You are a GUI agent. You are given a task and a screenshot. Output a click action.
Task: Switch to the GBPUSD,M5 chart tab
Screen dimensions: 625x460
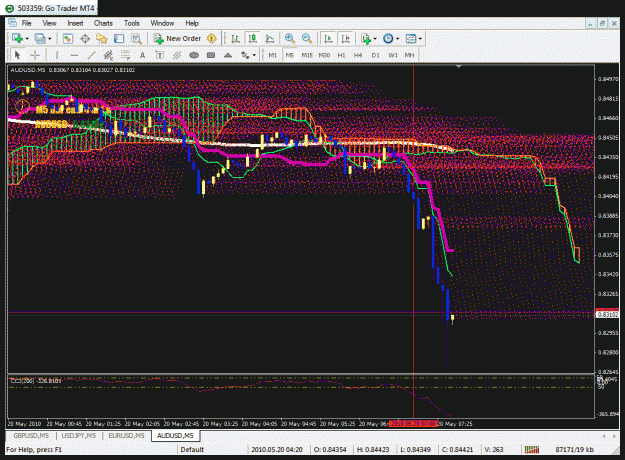[x=31, y=436]
